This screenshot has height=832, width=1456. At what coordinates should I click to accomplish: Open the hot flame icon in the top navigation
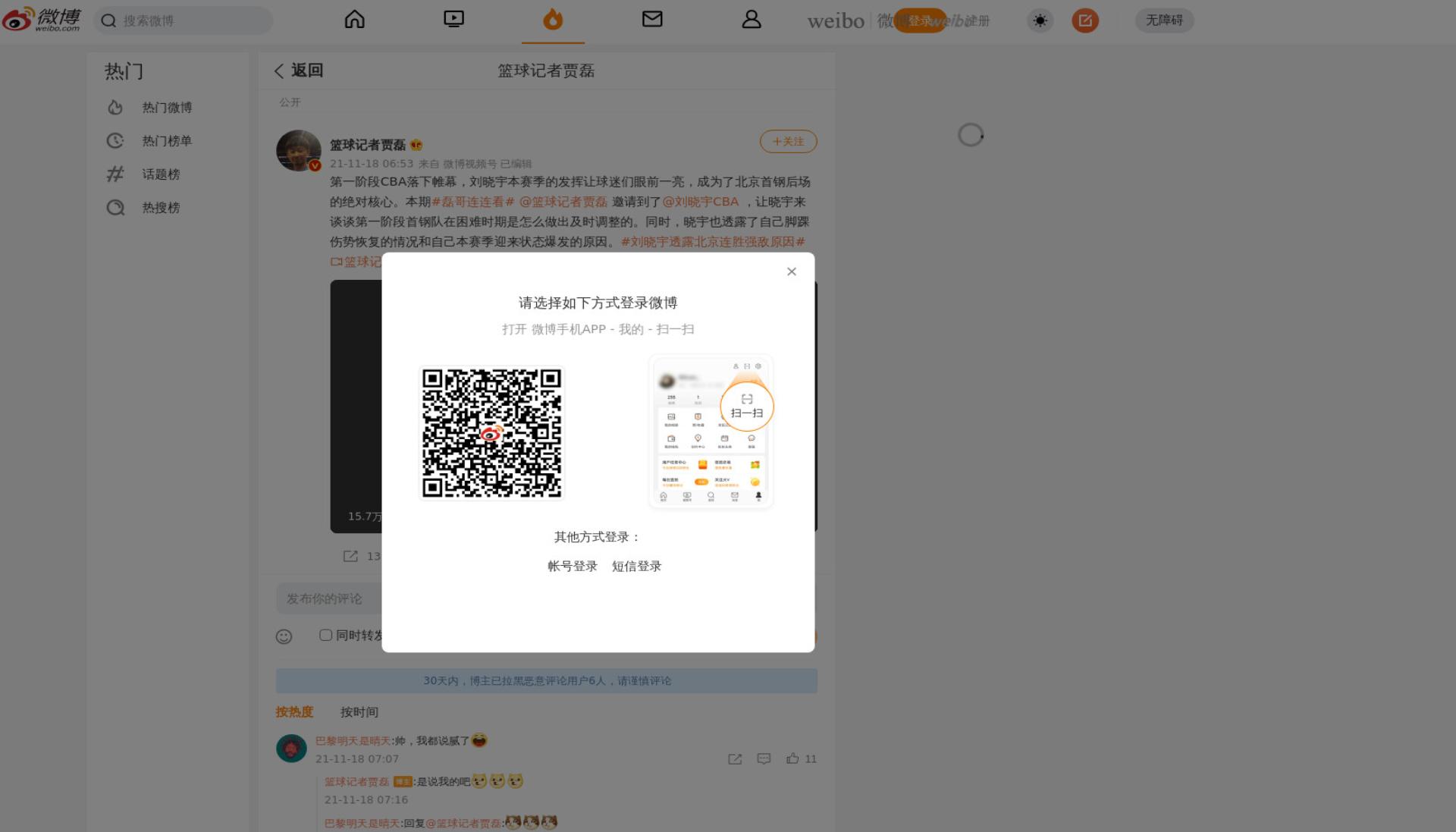point(553,19)
